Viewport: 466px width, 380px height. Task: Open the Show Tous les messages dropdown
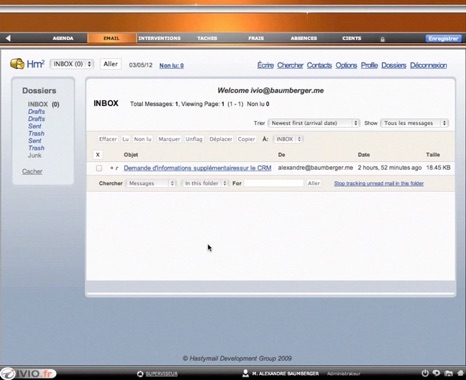point(414,123)
